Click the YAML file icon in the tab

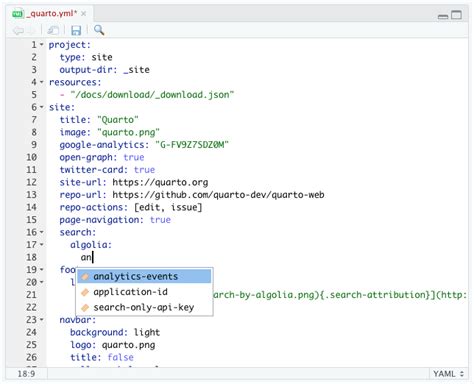(x=18, y=14)
